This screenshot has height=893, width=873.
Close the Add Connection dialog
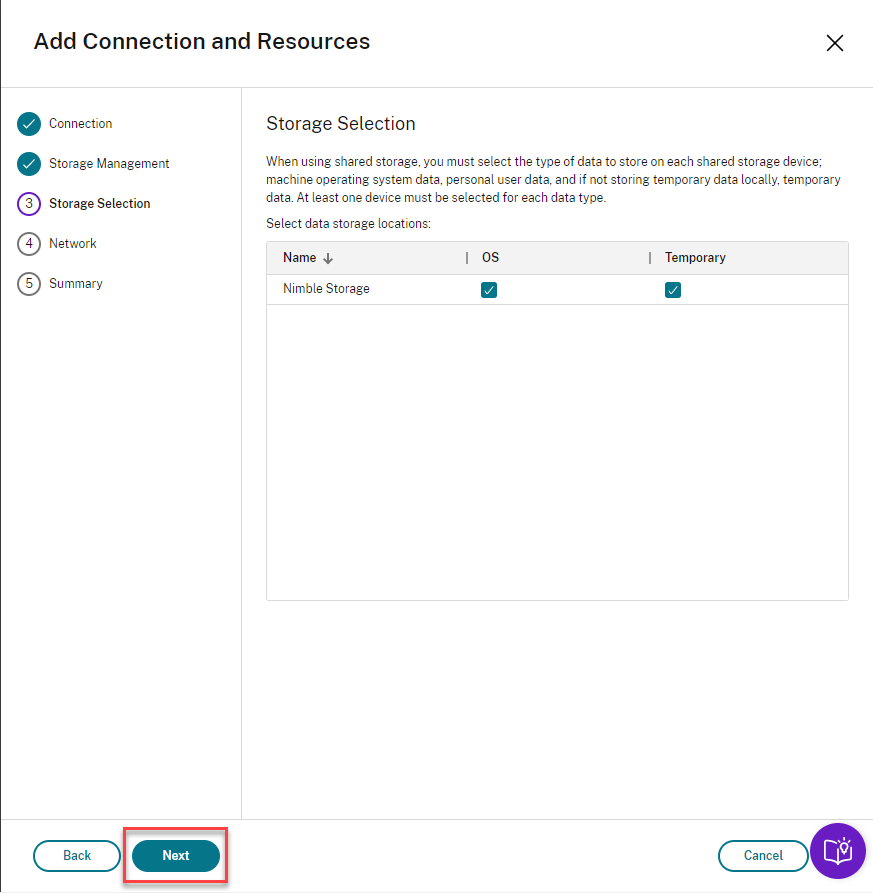pyautogui.click(x=835, y=43)
